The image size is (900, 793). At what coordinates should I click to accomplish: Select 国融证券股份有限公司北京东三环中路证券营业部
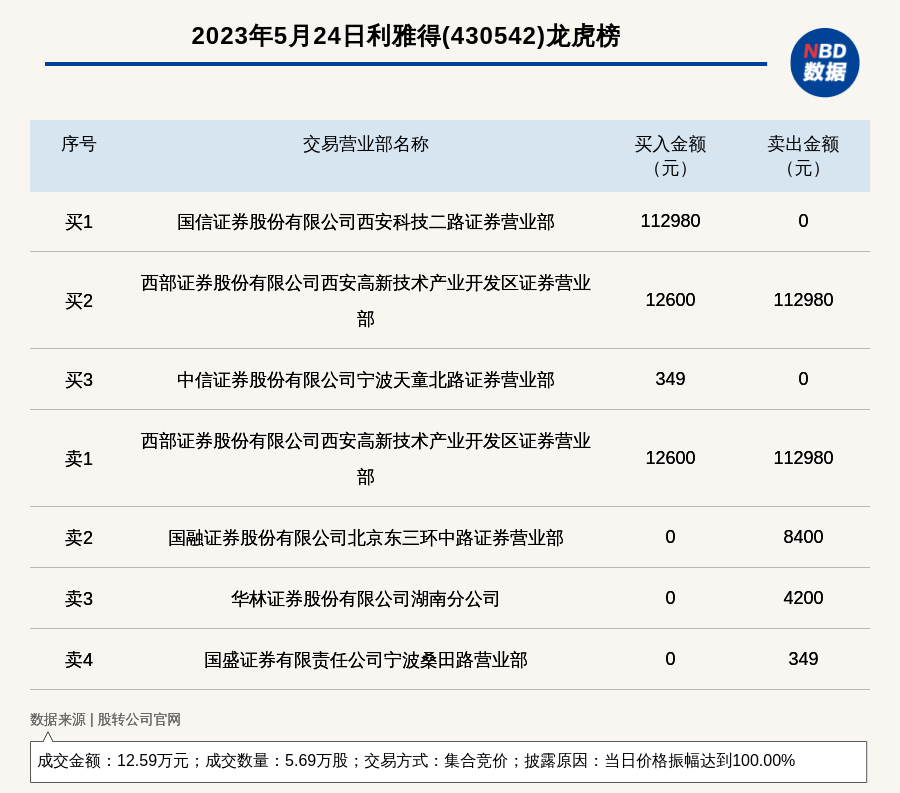pos(366,538)
